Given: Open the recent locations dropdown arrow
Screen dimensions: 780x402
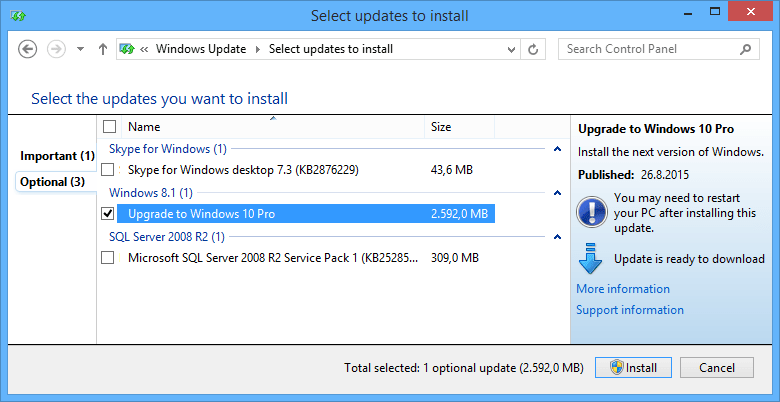Looking at the screenshot, I should (81, 49).
